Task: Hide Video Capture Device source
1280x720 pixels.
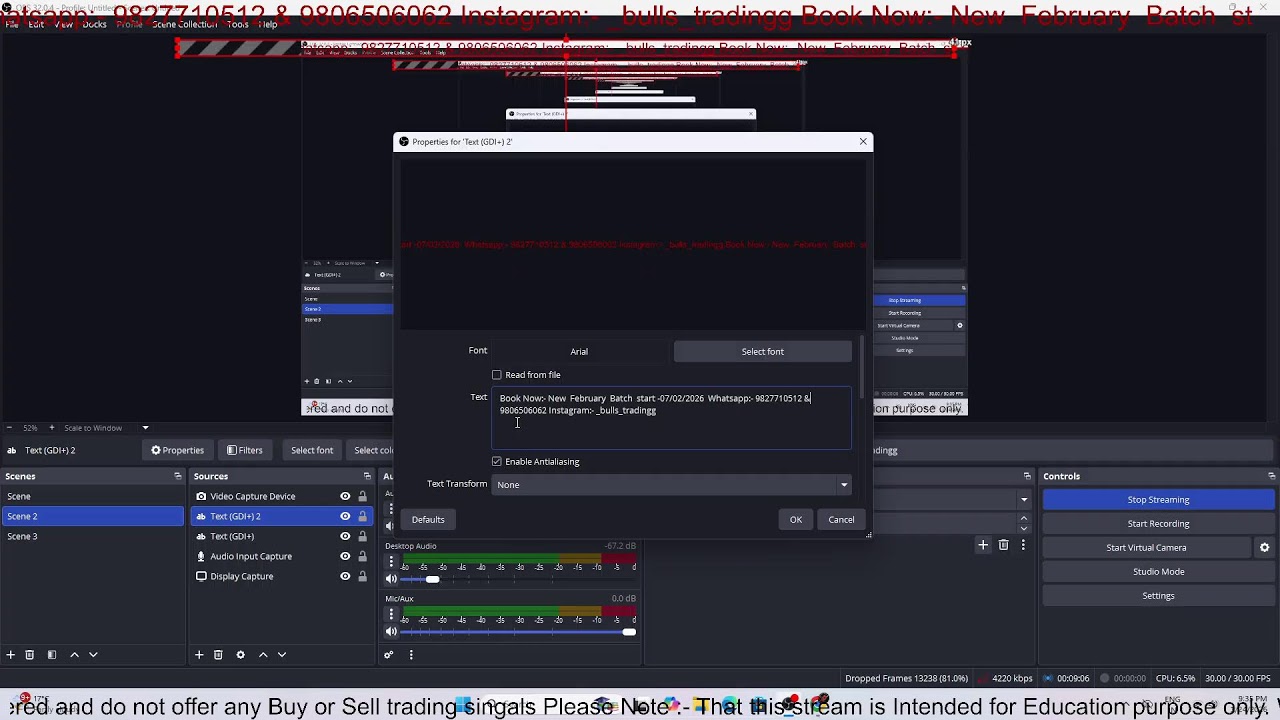Action: [345, 496]
